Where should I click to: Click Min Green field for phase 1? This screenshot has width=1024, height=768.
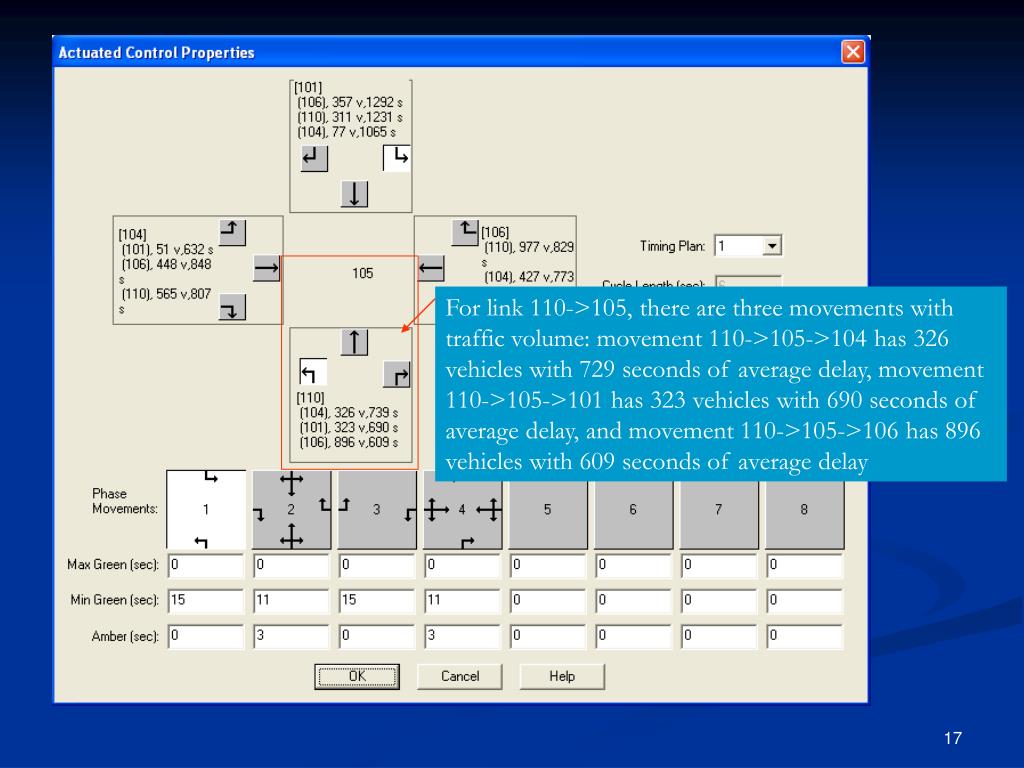(206, 601)
